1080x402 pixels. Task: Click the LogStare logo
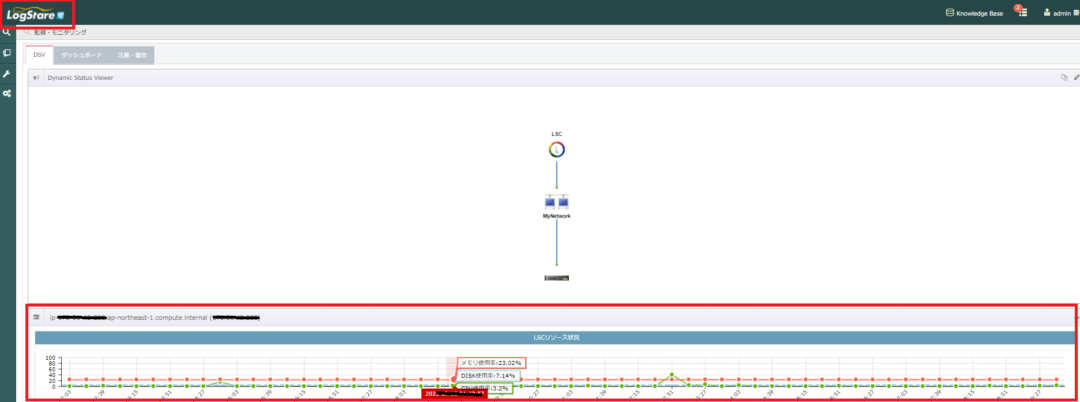click(x=35, y=14)
